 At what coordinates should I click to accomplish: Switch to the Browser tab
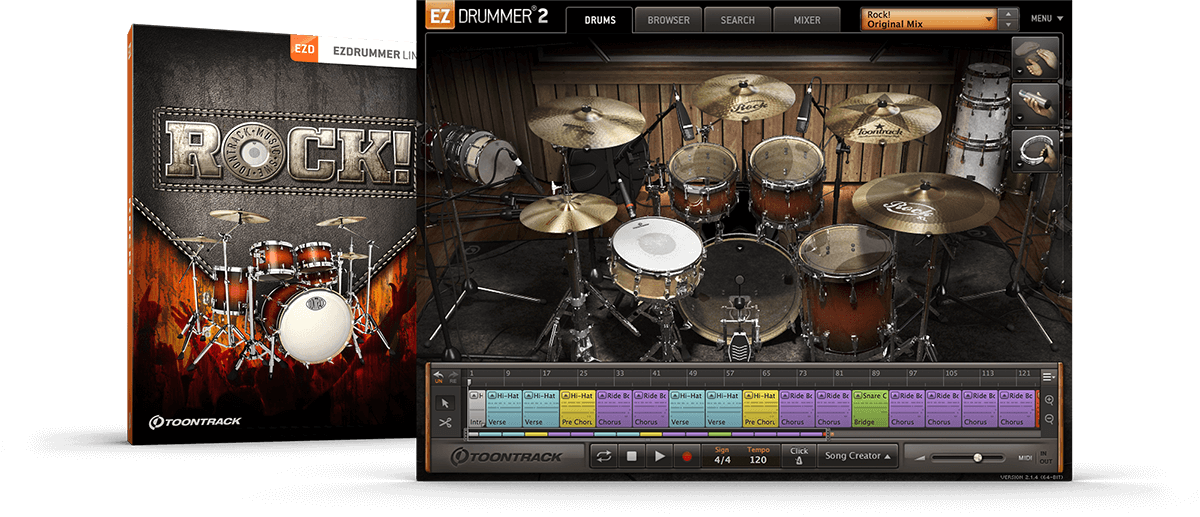[x=668, y=19]
